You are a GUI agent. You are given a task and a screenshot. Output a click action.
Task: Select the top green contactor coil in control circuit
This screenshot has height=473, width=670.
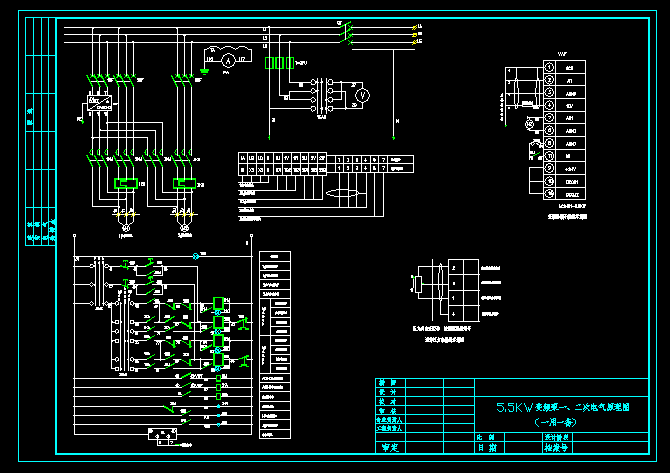tap(218, 303)
